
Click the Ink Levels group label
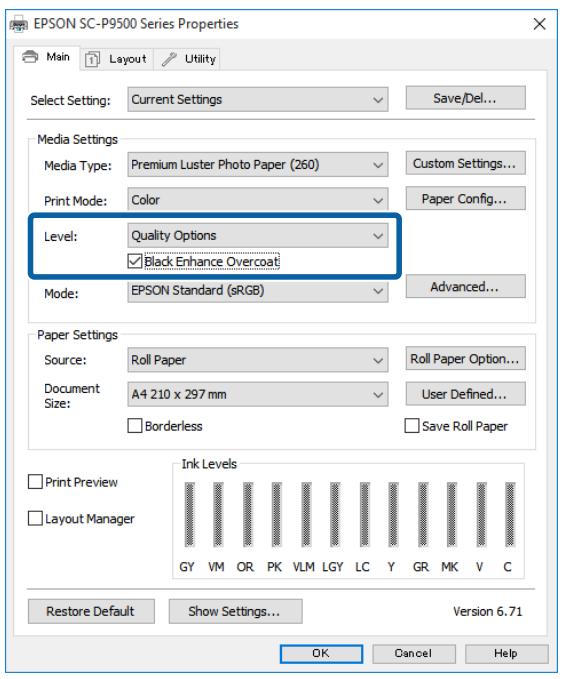tap(209, 464)
